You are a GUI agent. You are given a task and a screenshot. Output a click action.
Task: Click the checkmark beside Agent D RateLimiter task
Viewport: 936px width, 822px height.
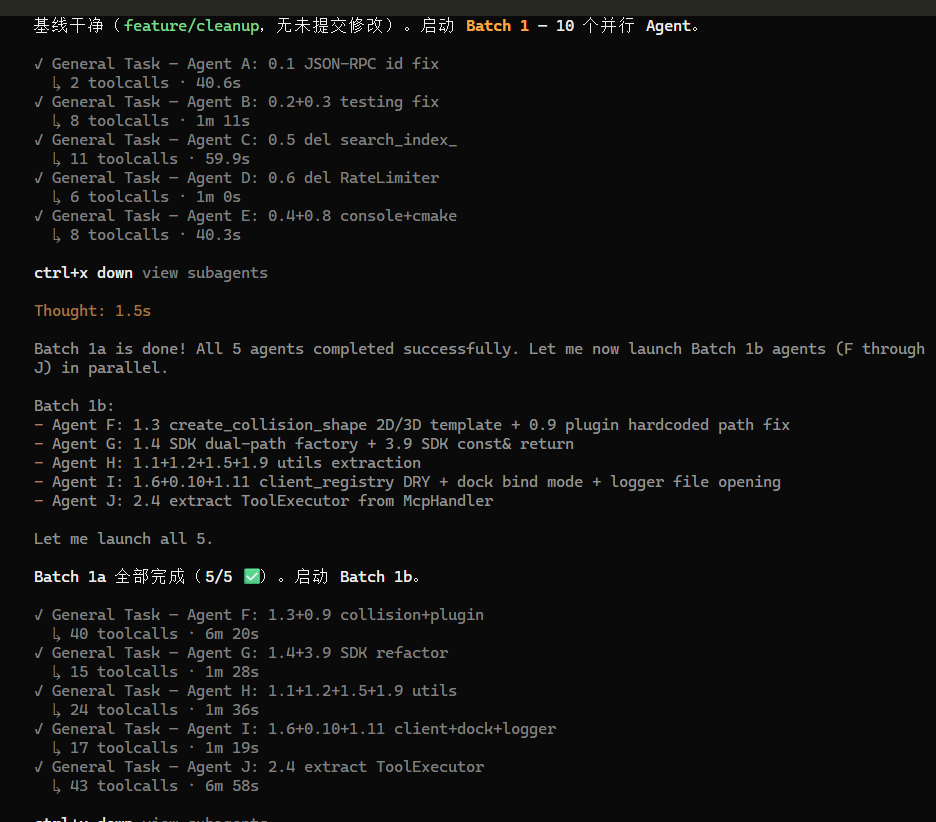click(x=39, y=178)
